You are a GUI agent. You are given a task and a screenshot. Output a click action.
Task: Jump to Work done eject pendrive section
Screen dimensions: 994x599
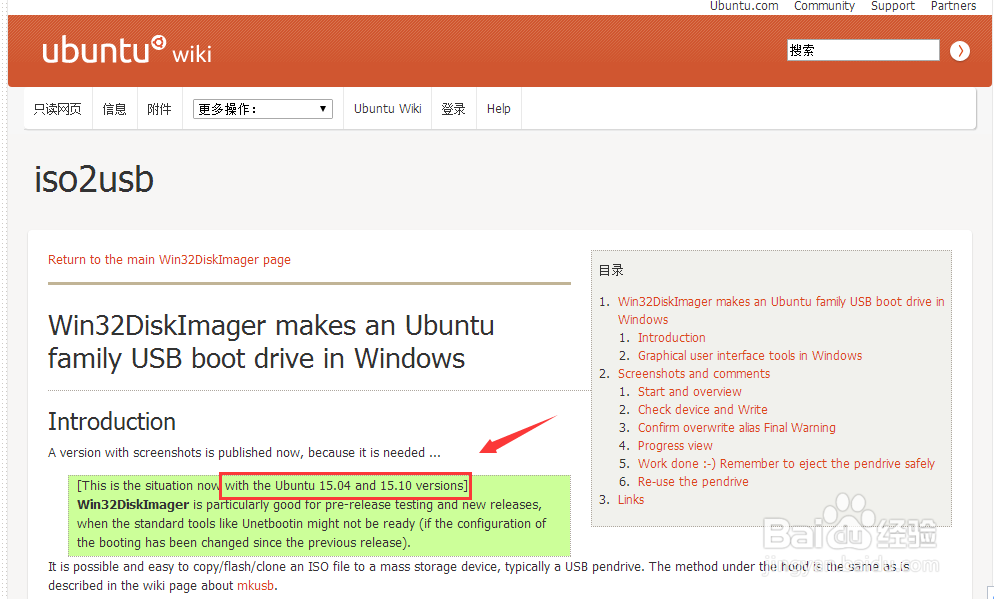click(786, 463)
